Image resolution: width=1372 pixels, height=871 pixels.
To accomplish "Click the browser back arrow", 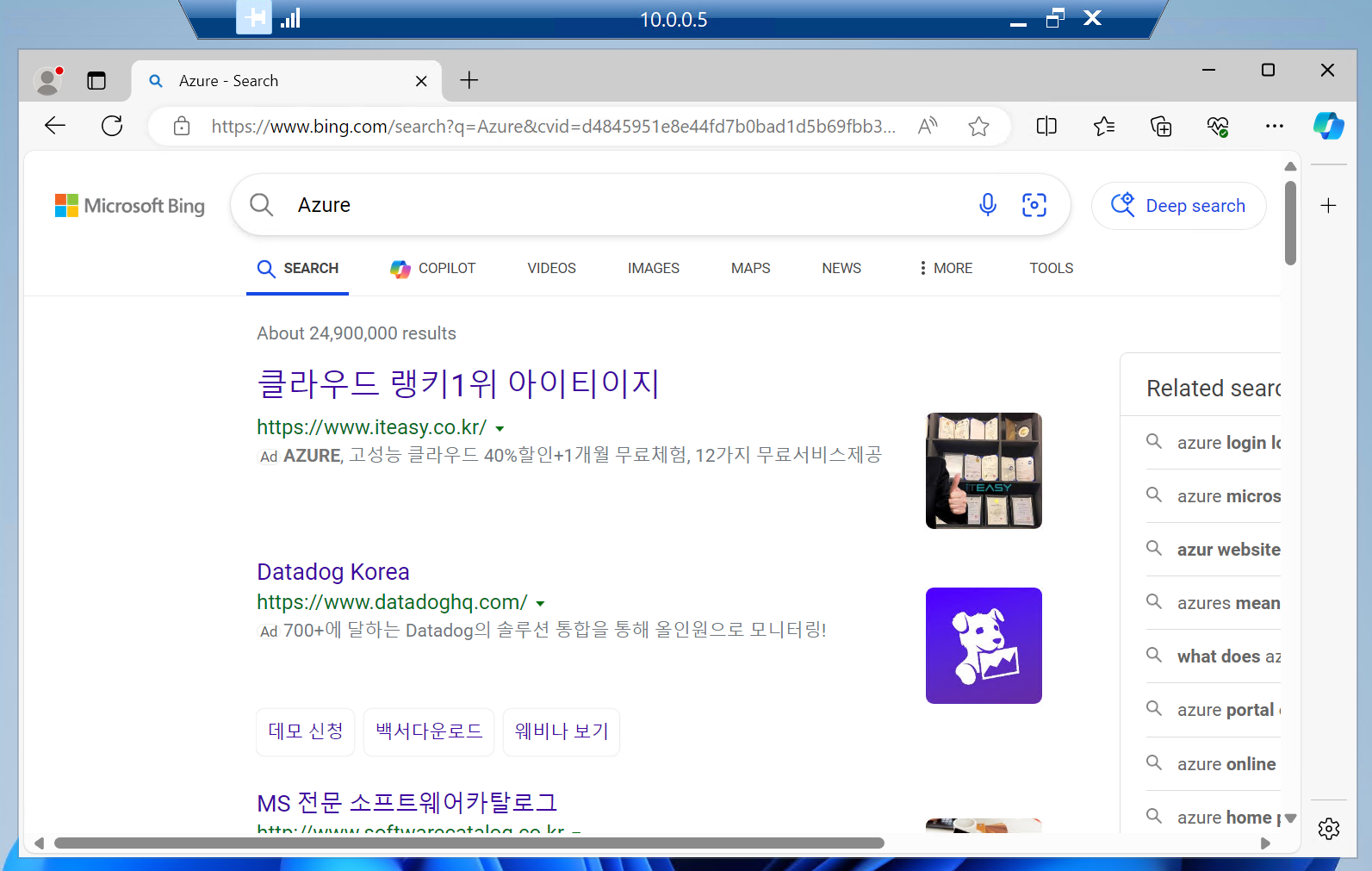I will pyautogui.click(x=55, y=126).
